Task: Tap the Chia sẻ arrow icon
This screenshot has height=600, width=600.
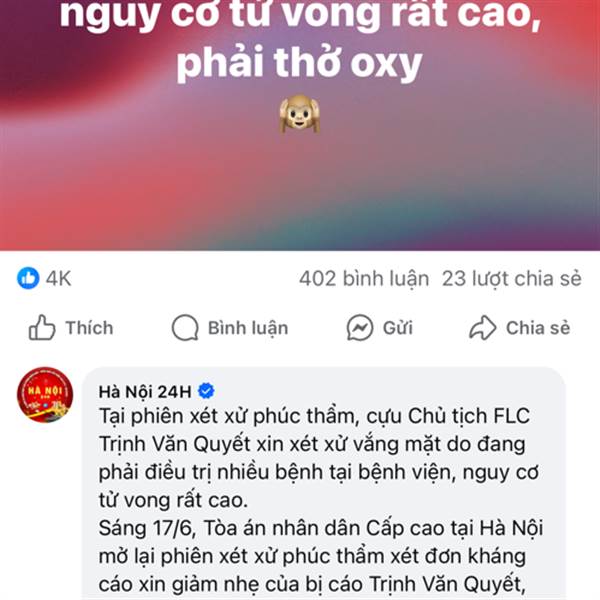Action: (x=483, y=328)
